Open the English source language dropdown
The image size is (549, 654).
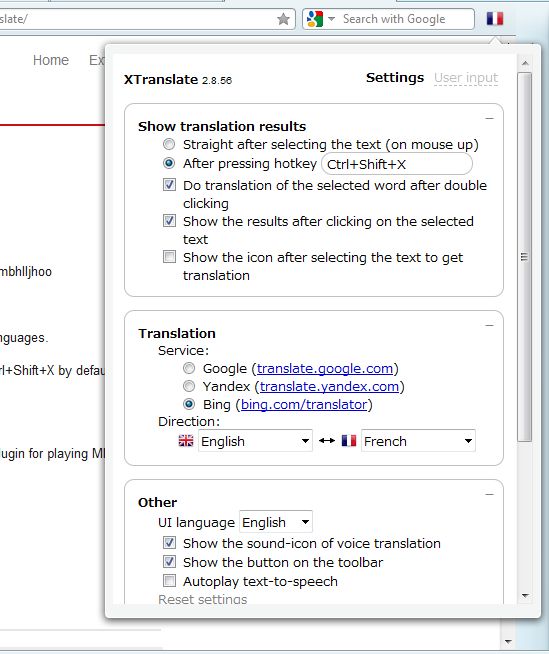click(x=255, y=441)
